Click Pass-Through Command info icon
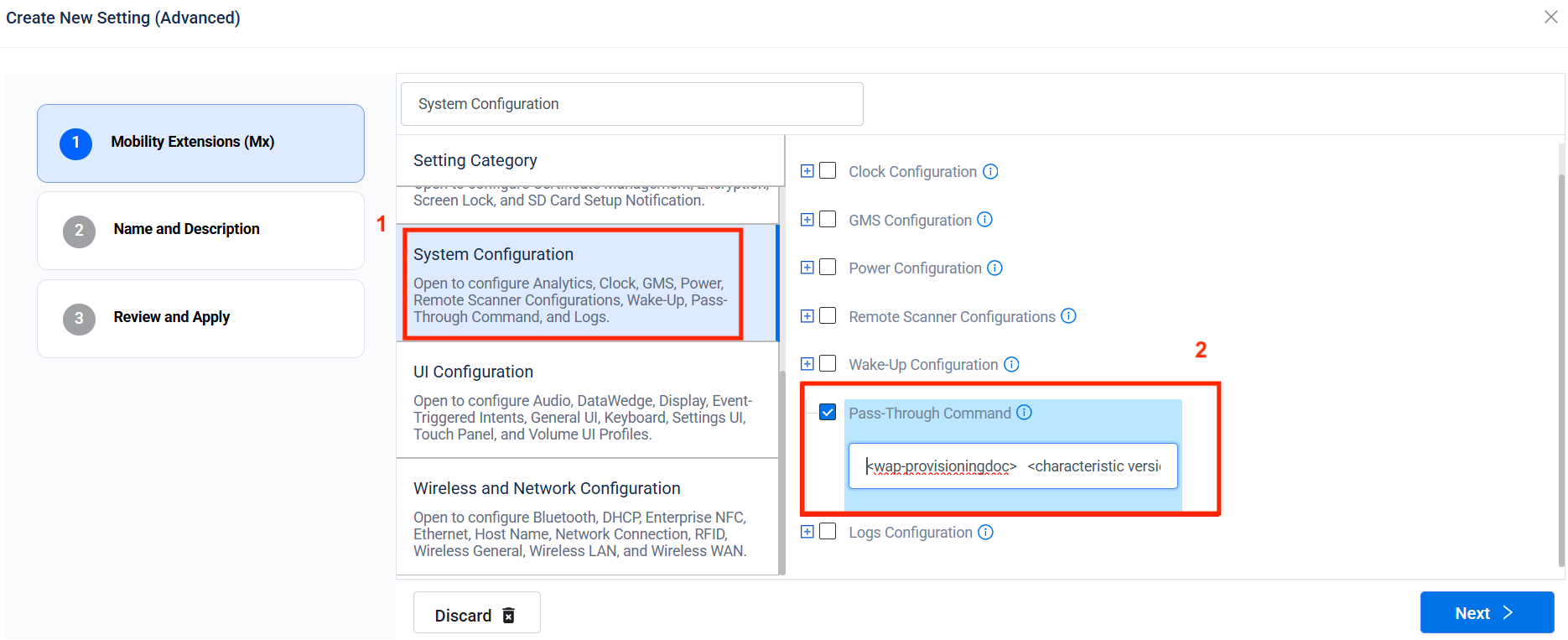Viewport: 1568px width, 640px height. [x=1025, y=413]
